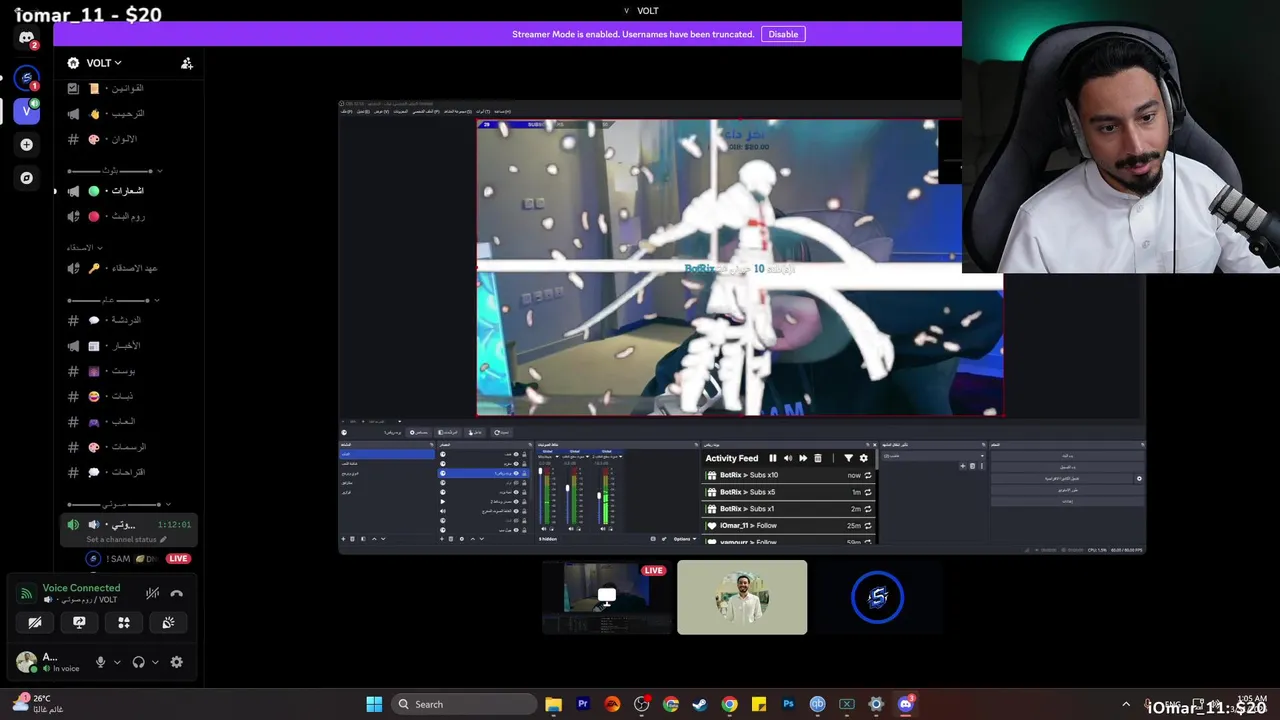Click the LIVE badge beside SAM

[x=178, y=559]
